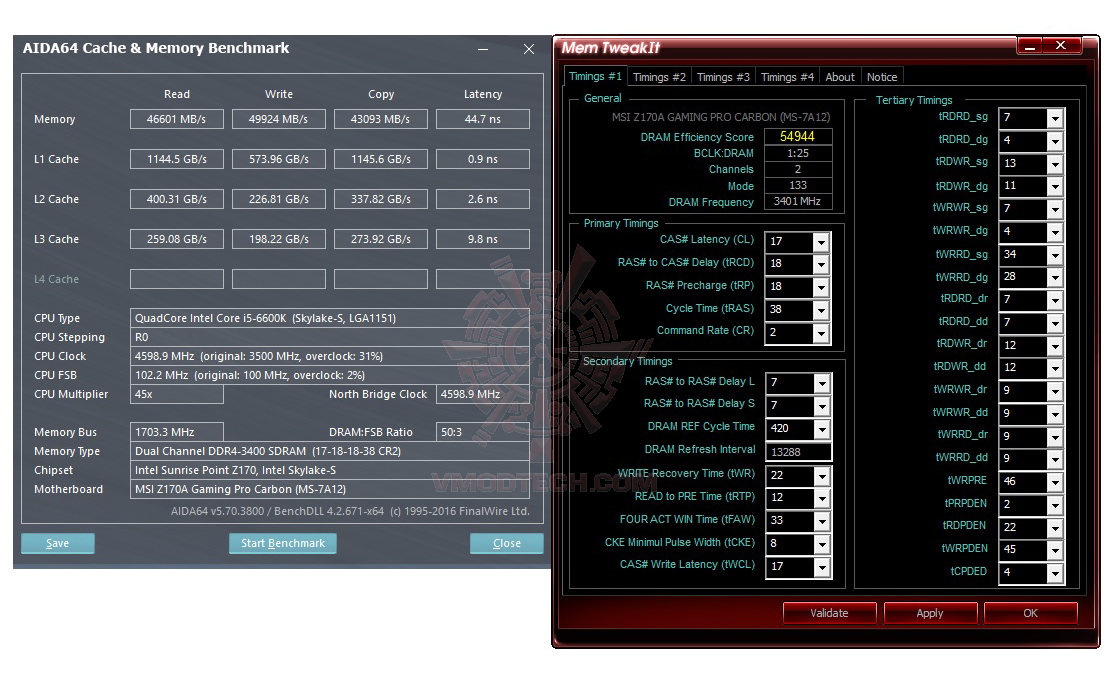This screenshot has height=675, width=1108.
Task: Expand the tWRWR_dg dropdown
Action: [1055, 232]
